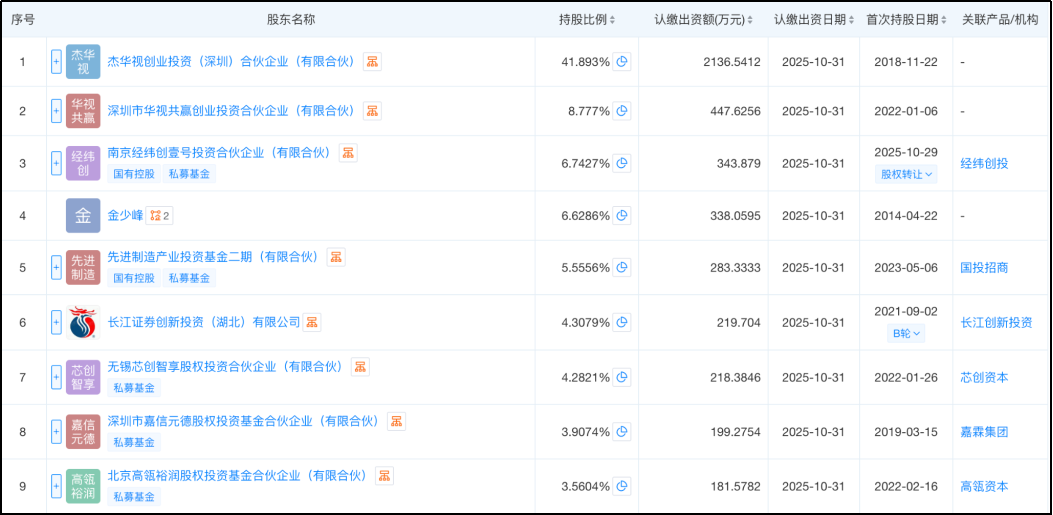
Task: Open the 高瓴资本 related institution link
Action: pyautogui.click(x=984, y=487)
